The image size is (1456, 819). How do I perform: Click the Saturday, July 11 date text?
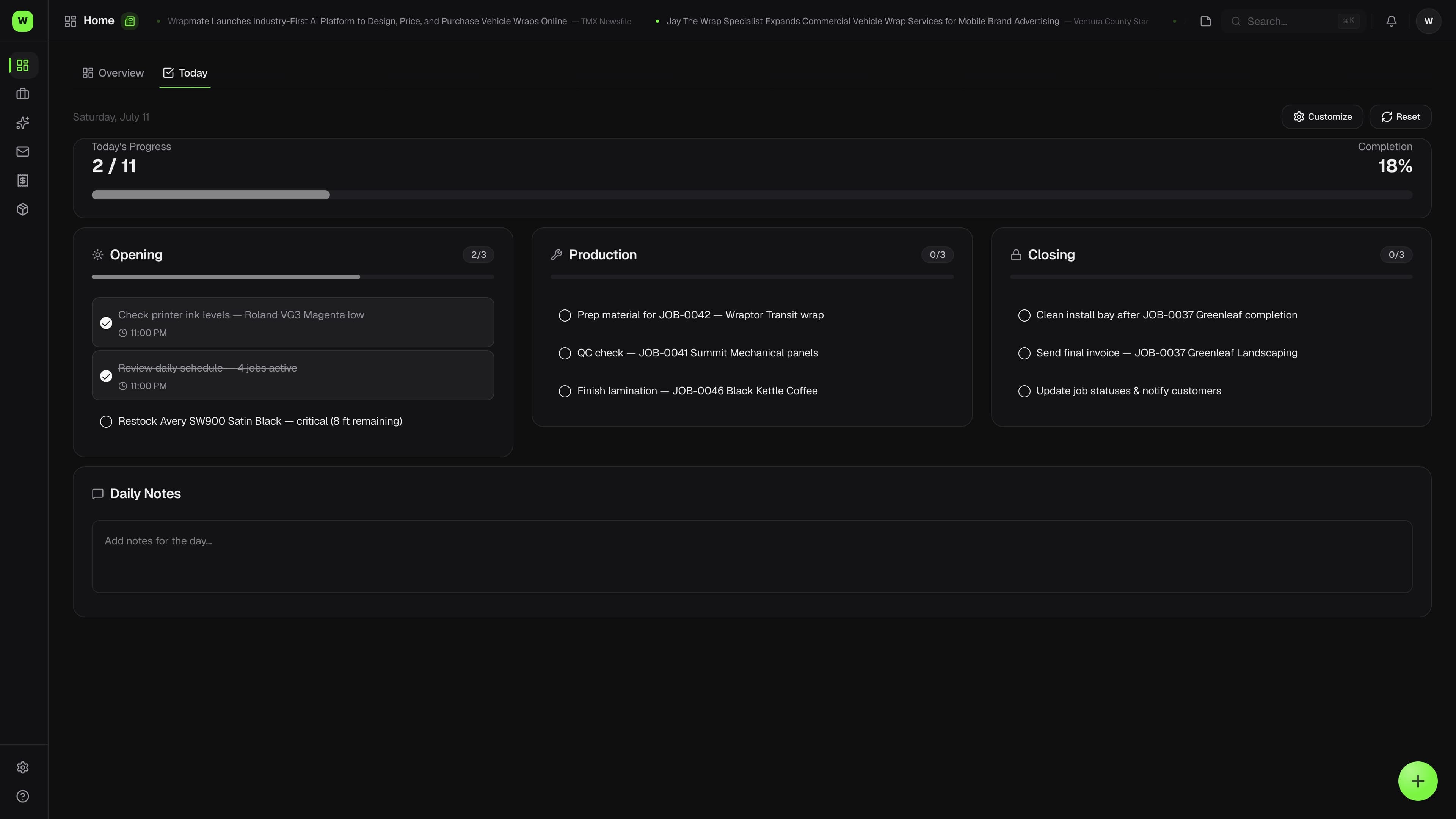click(x=111, y=117)
